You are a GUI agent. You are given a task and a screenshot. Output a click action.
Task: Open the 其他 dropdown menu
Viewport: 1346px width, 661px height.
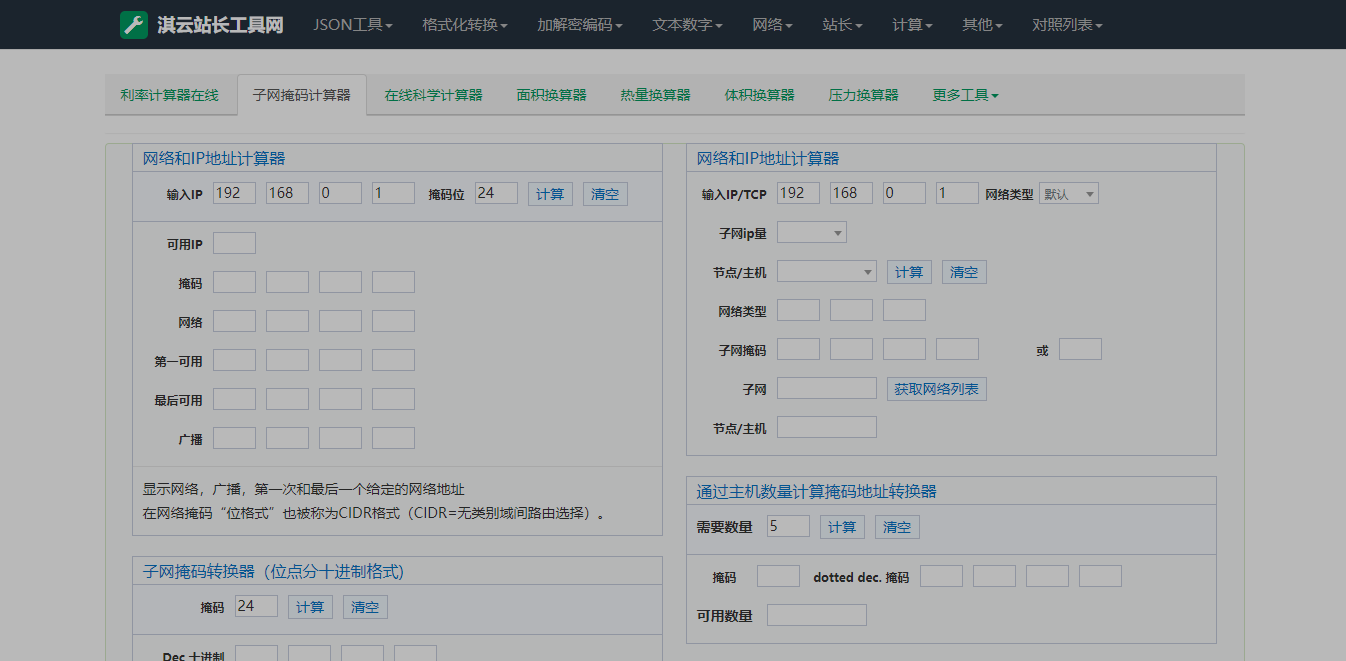point(983,25)
